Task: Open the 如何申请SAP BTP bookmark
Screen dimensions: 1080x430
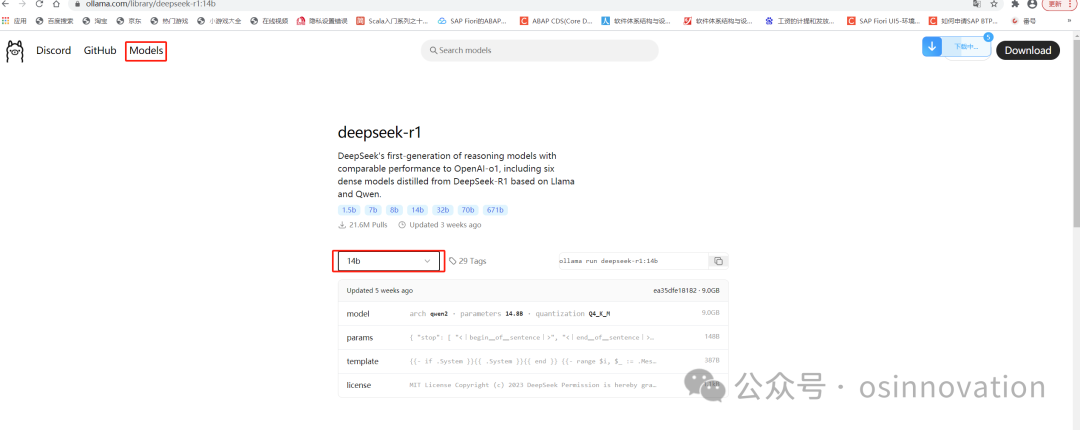Action: 965,21
